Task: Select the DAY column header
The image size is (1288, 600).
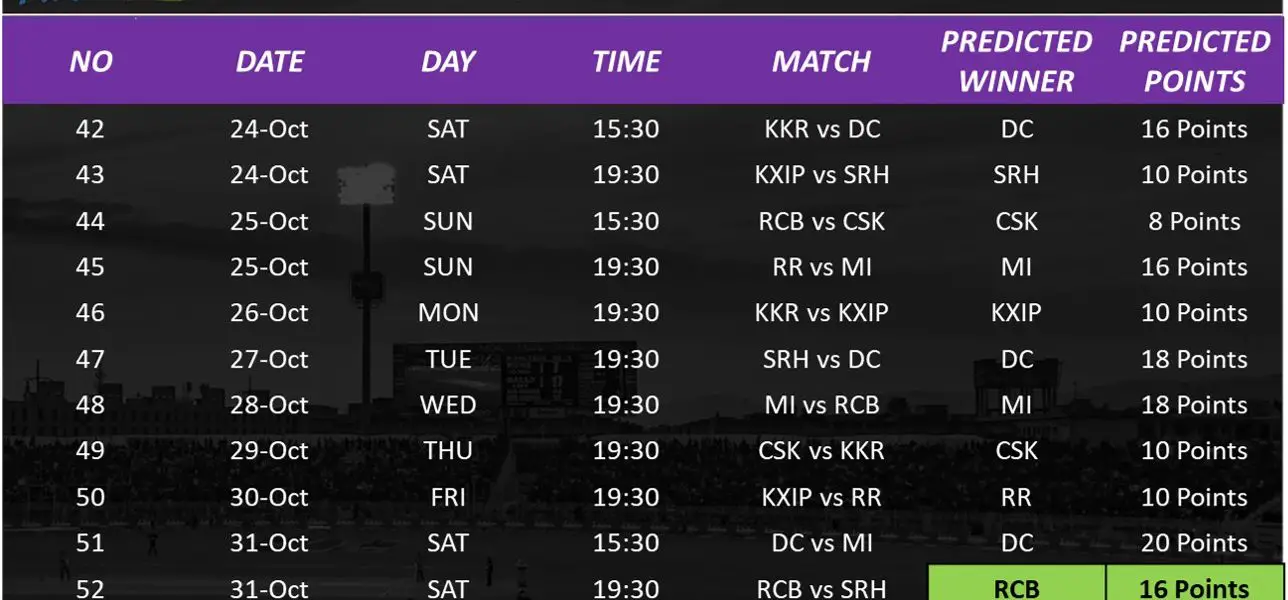Action: 447,62
